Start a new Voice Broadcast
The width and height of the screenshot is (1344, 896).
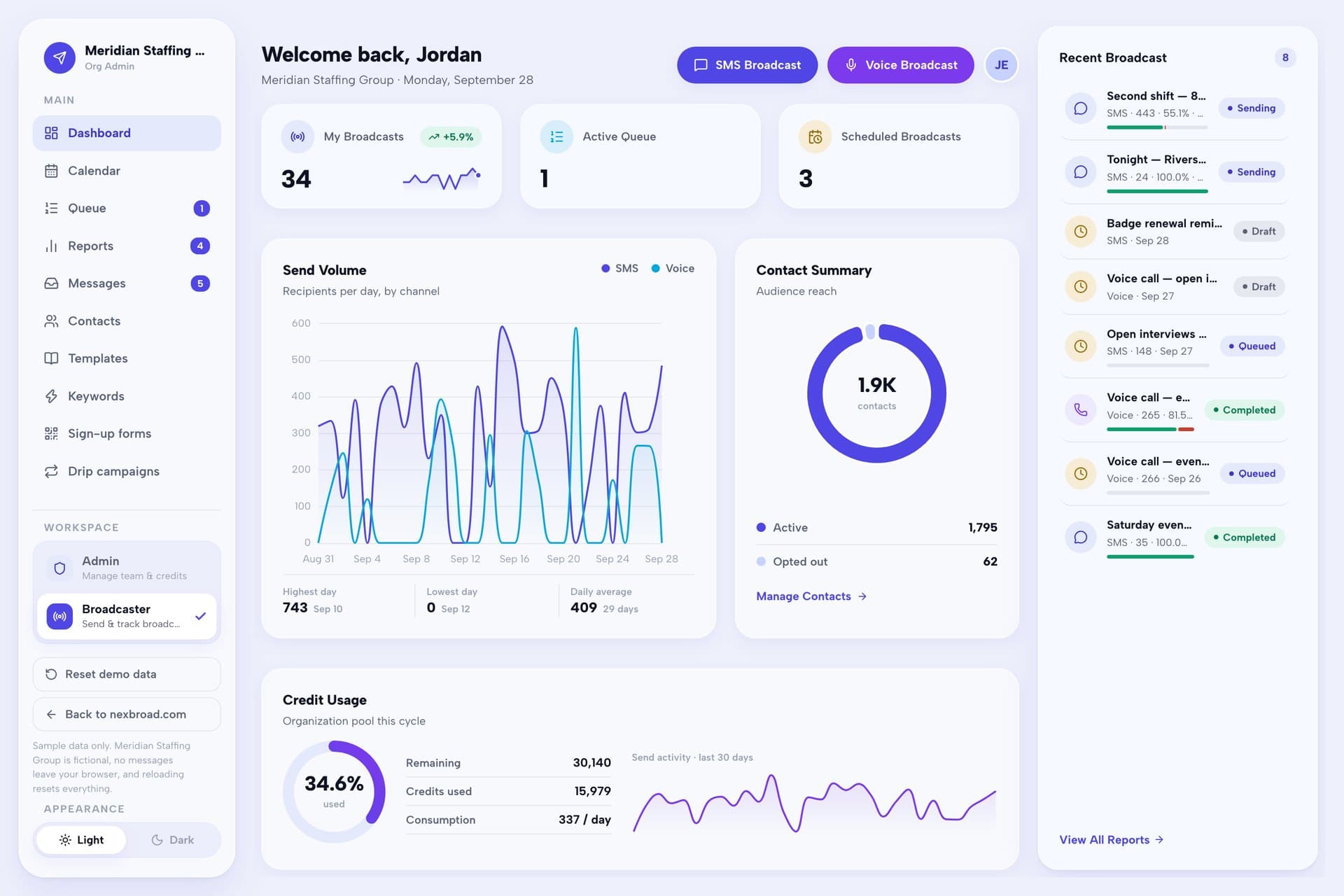(x=900, y=65)
